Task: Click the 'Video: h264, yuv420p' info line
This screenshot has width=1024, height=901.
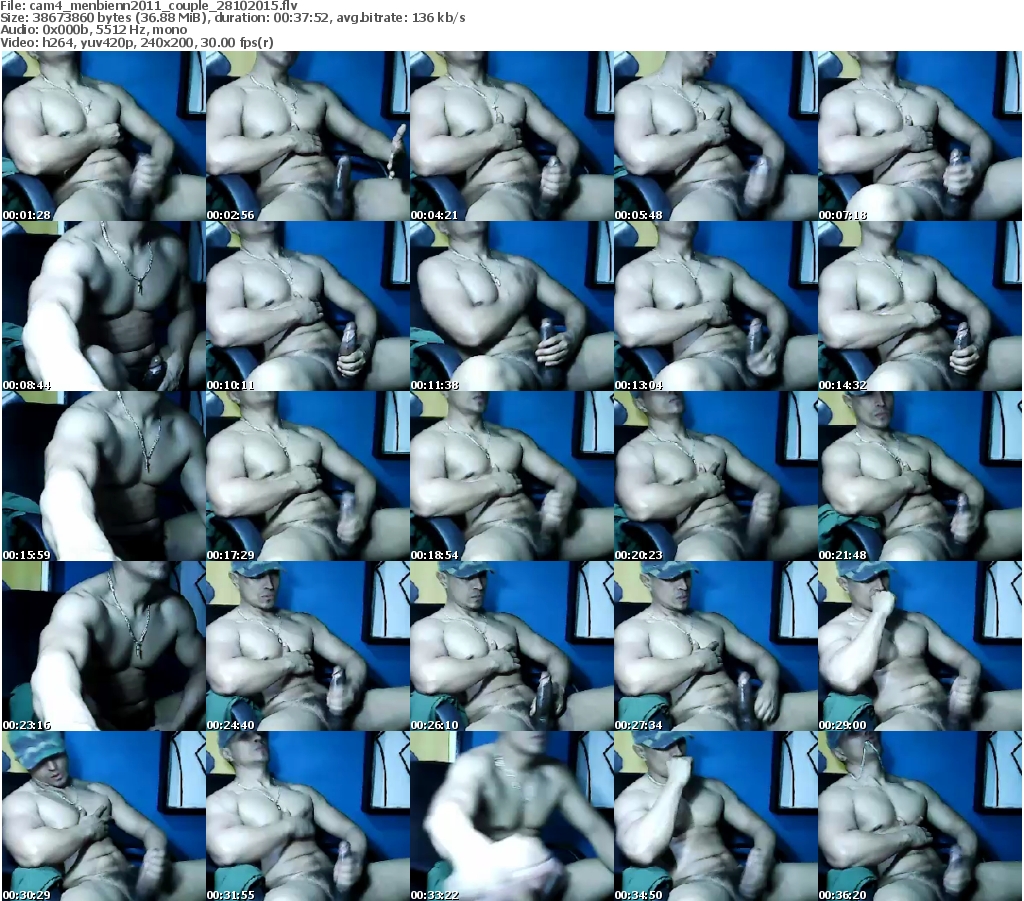Action: pos(137,42)
